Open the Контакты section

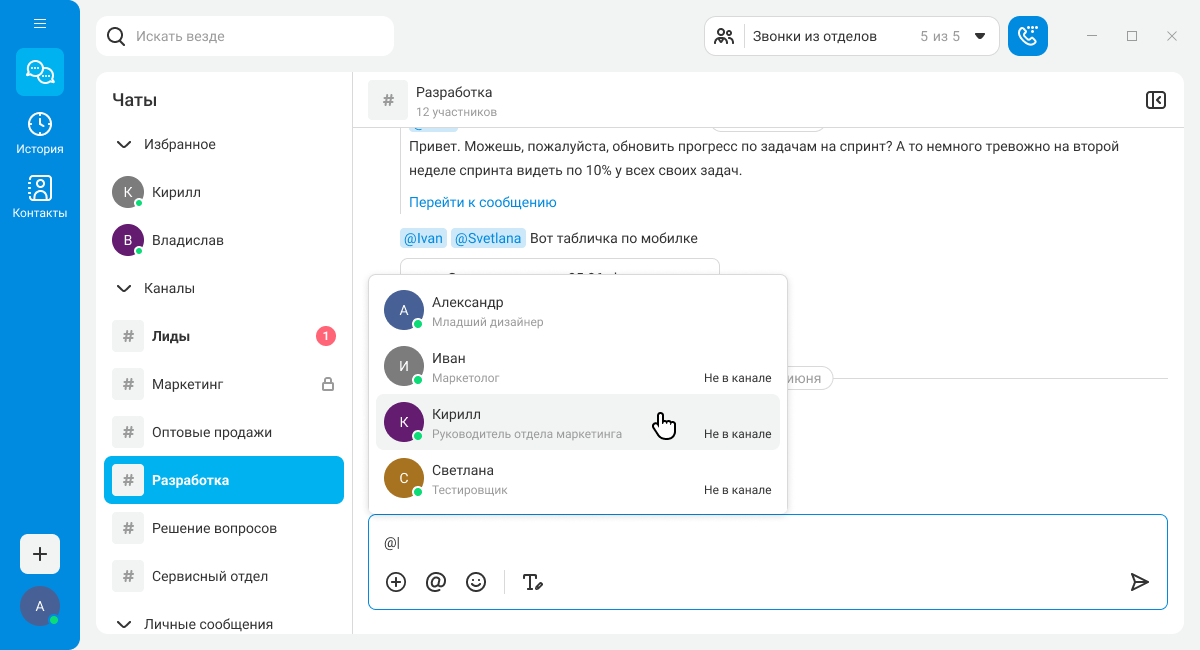click(40, 197)
